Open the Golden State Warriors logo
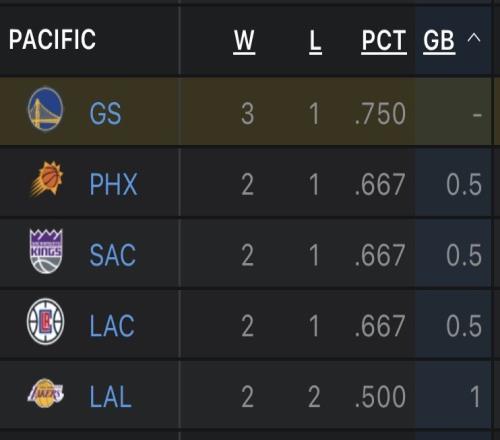This screenshot has width=500, height=440. point(45,109)
